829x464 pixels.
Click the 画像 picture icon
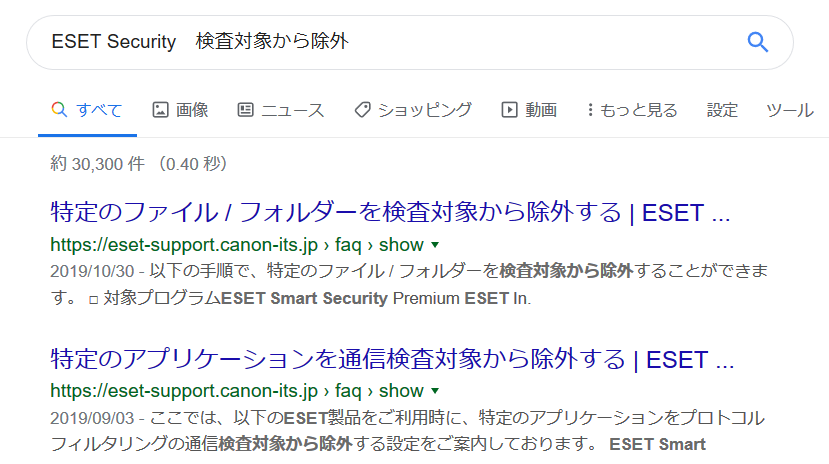point(160,110)
